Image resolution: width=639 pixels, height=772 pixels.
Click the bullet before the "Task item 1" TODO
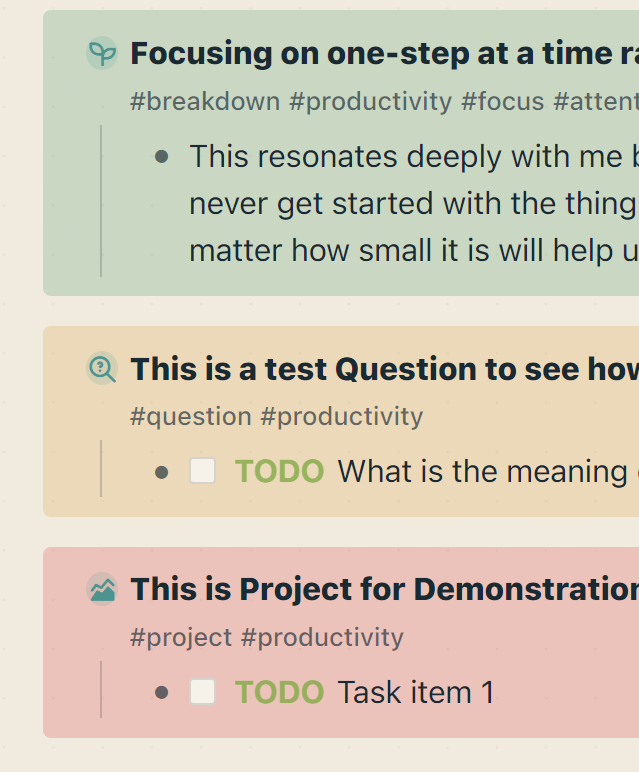(162, 692)
